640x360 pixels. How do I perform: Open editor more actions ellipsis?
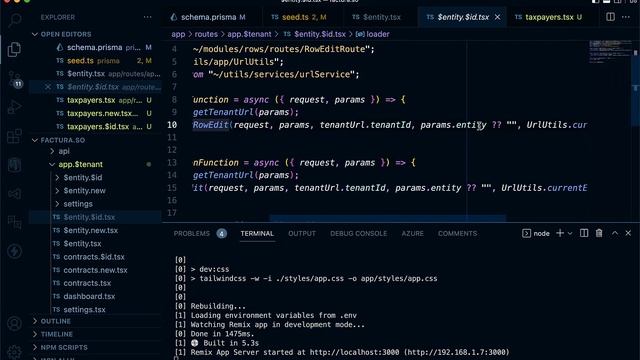[626, 17]
